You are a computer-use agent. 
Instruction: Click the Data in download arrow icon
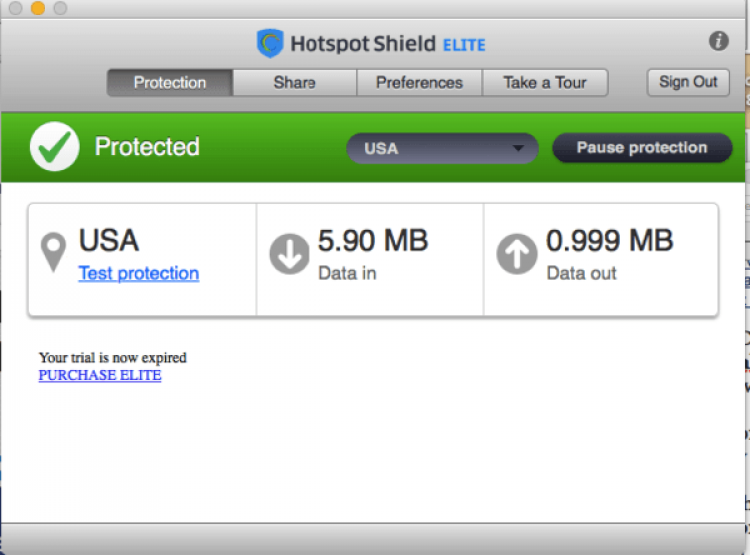[x=289, y=254]
